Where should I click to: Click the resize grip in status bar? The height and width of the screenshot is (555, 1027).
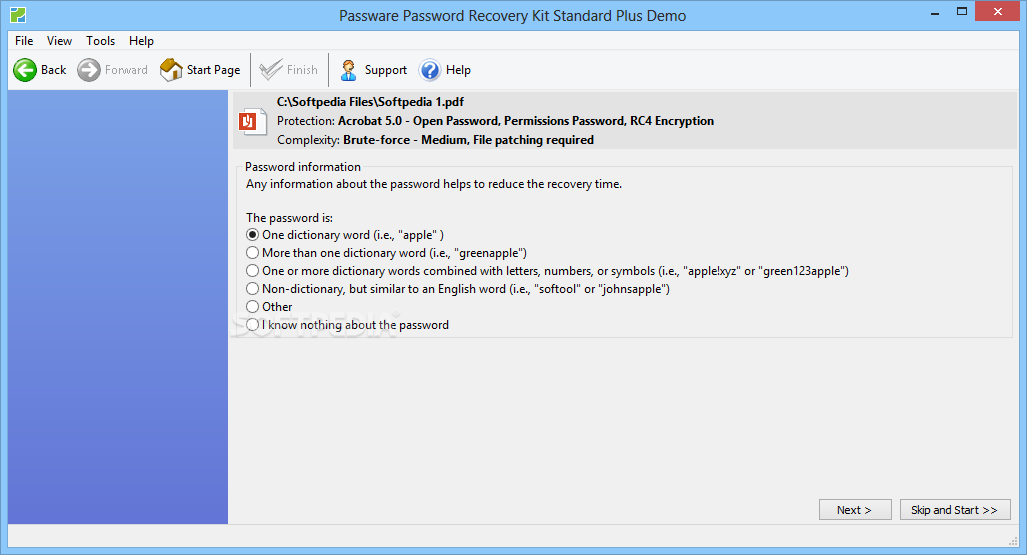[x=1013, y=540]
